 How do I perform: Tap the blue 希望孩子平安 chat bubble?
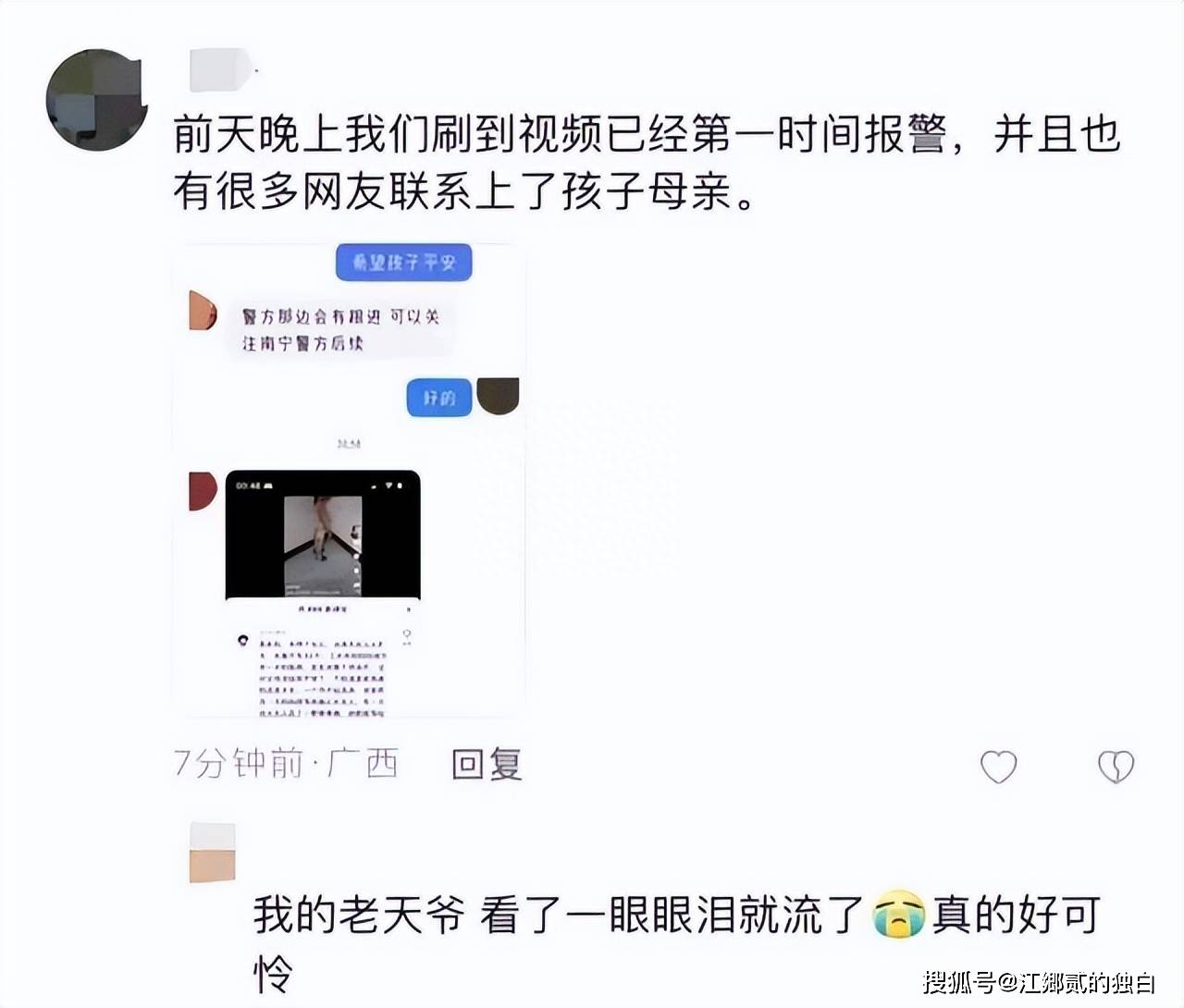[x=403, y=264]
